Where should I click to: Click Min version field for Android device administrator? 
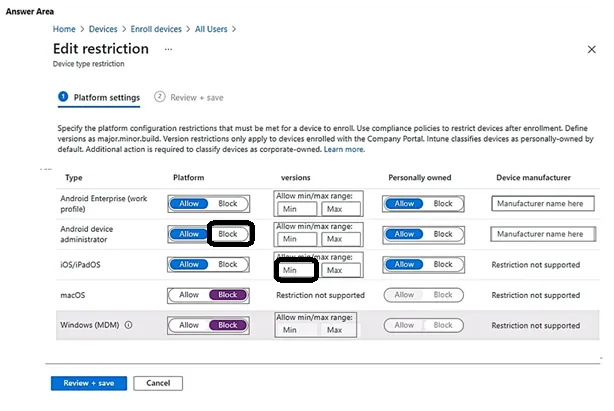(x=296, y=239)
